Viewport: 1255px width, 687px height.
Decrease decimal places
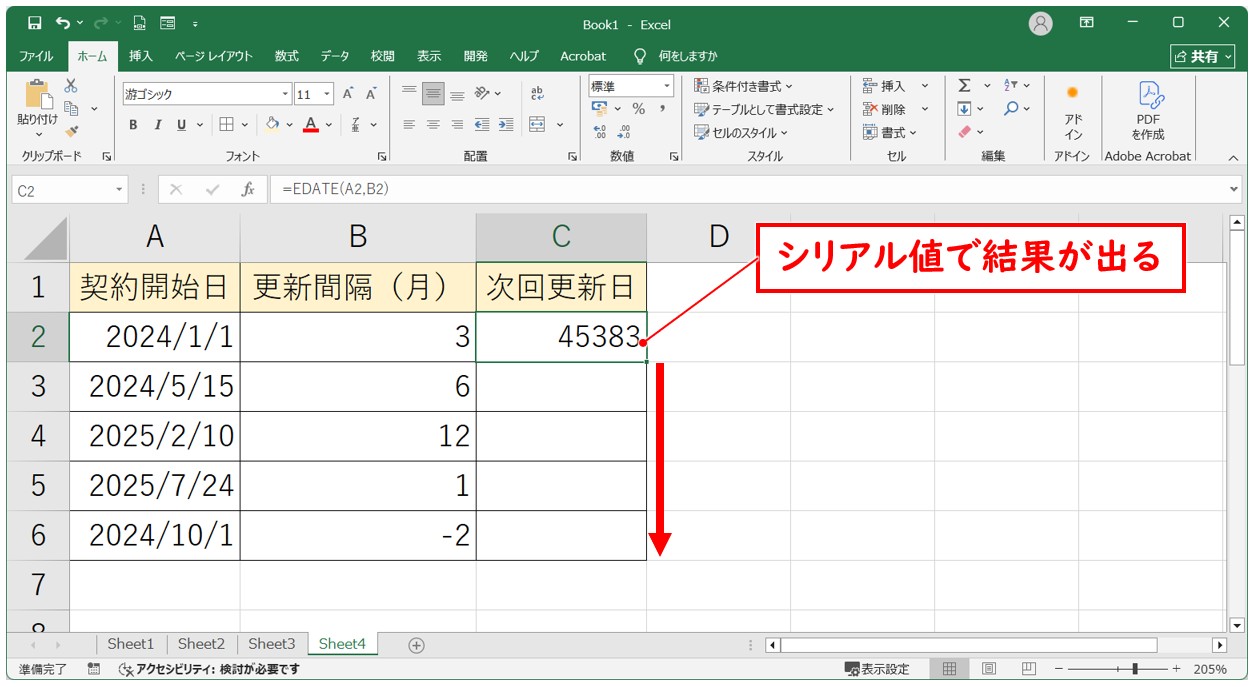pyautogui.click(x=624, y=131)
